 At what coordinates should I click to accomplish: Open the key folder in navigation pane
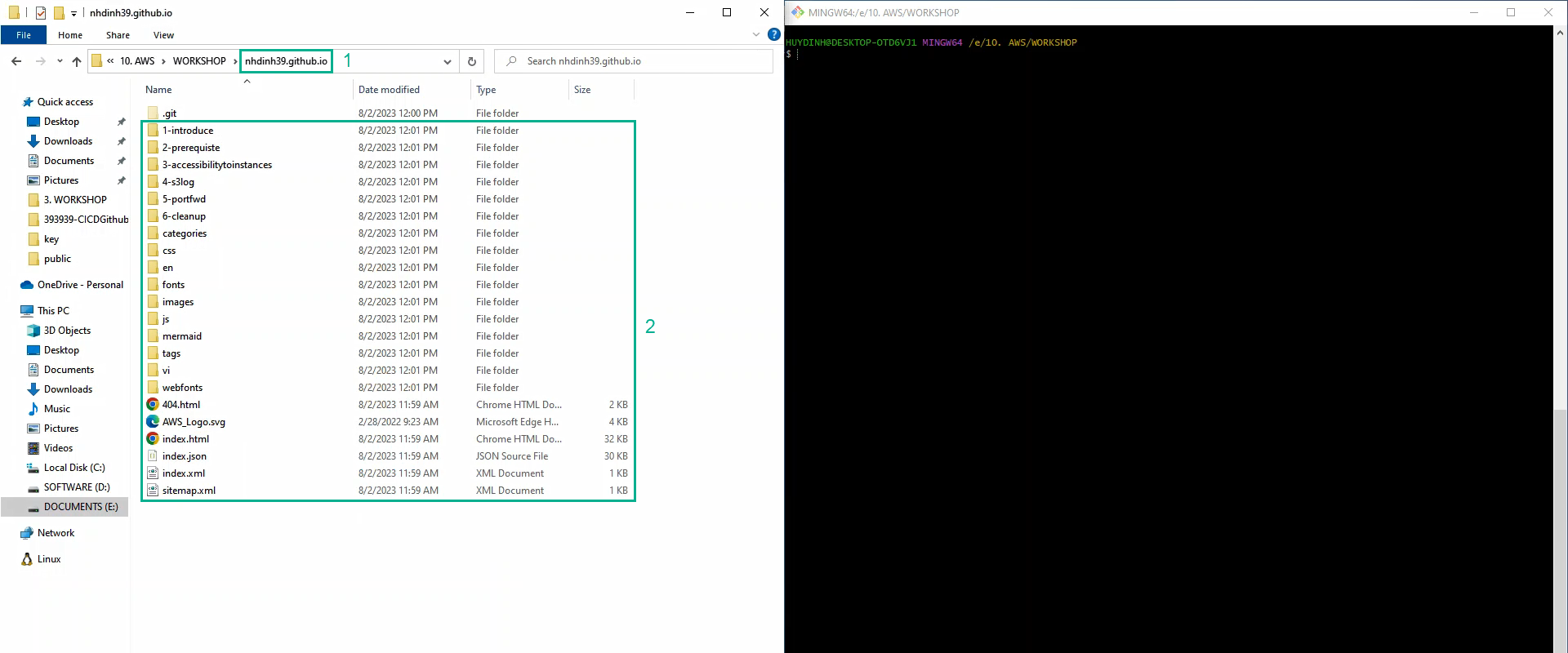51,239
